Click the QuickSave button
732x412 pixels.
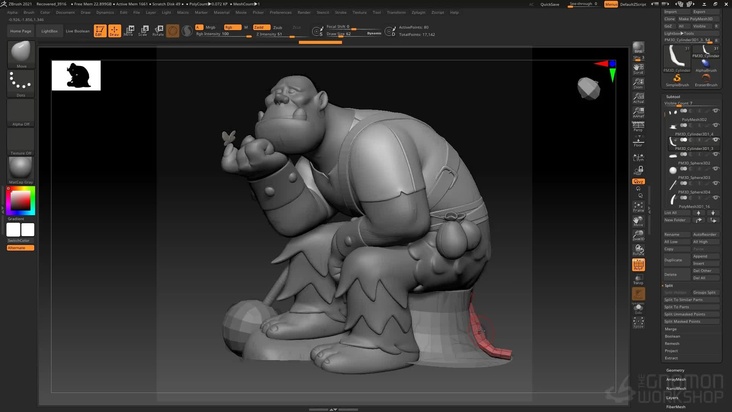(549, 5)
